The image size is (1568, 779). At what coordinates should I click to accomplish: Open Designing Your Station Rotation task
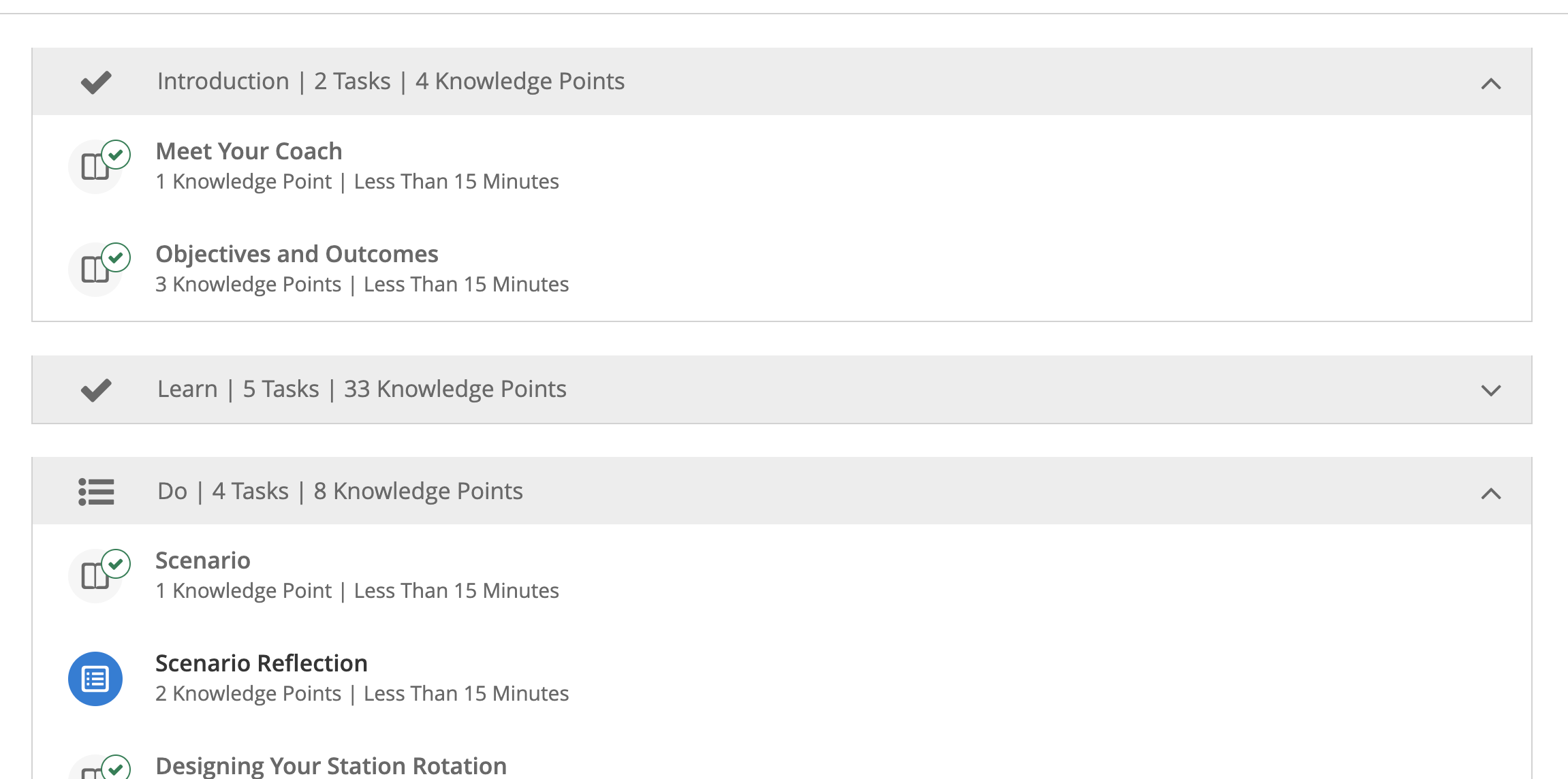coord(331,766)
